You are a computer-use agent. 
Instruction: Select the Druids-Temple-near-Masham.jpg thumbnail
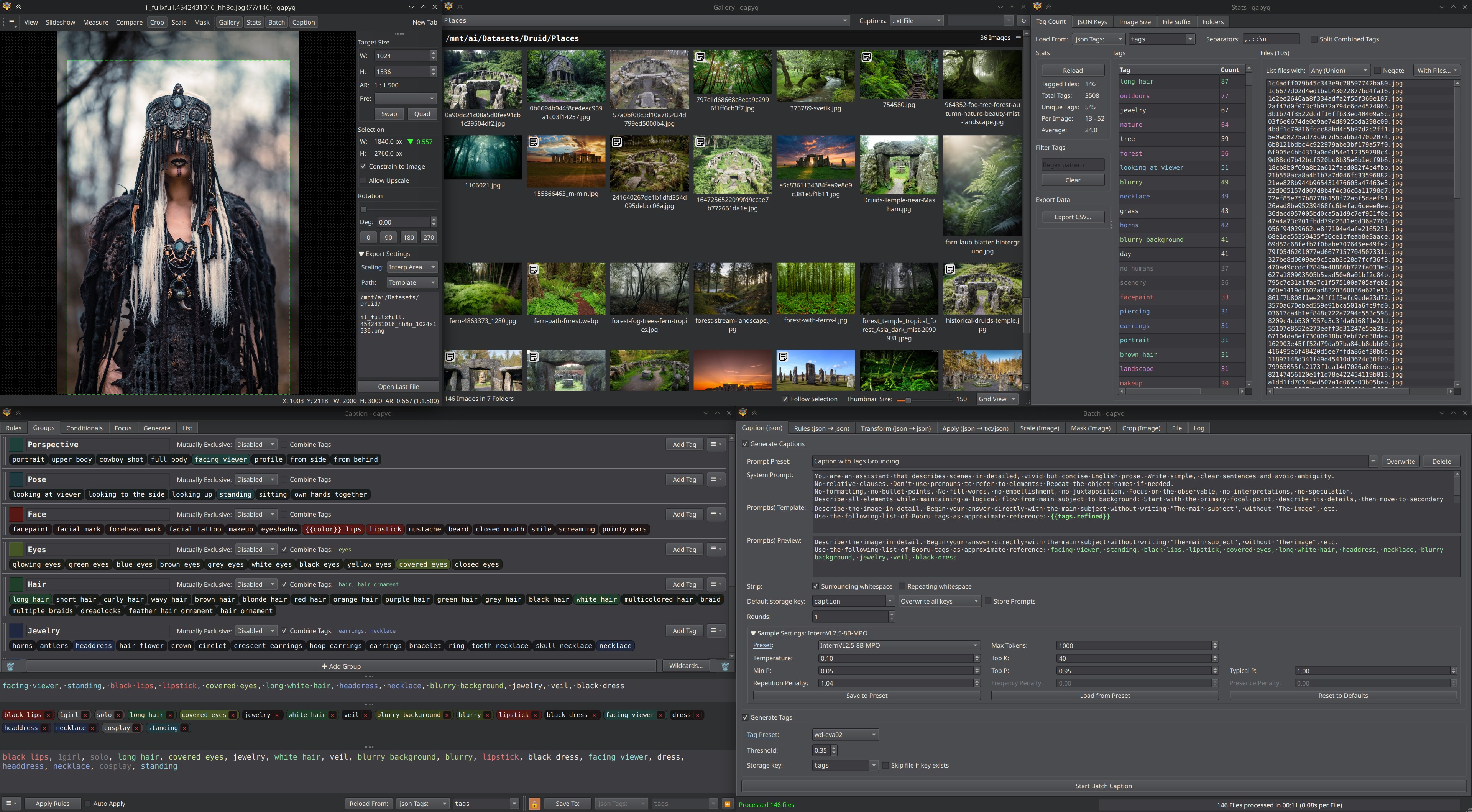pos(898,166)
